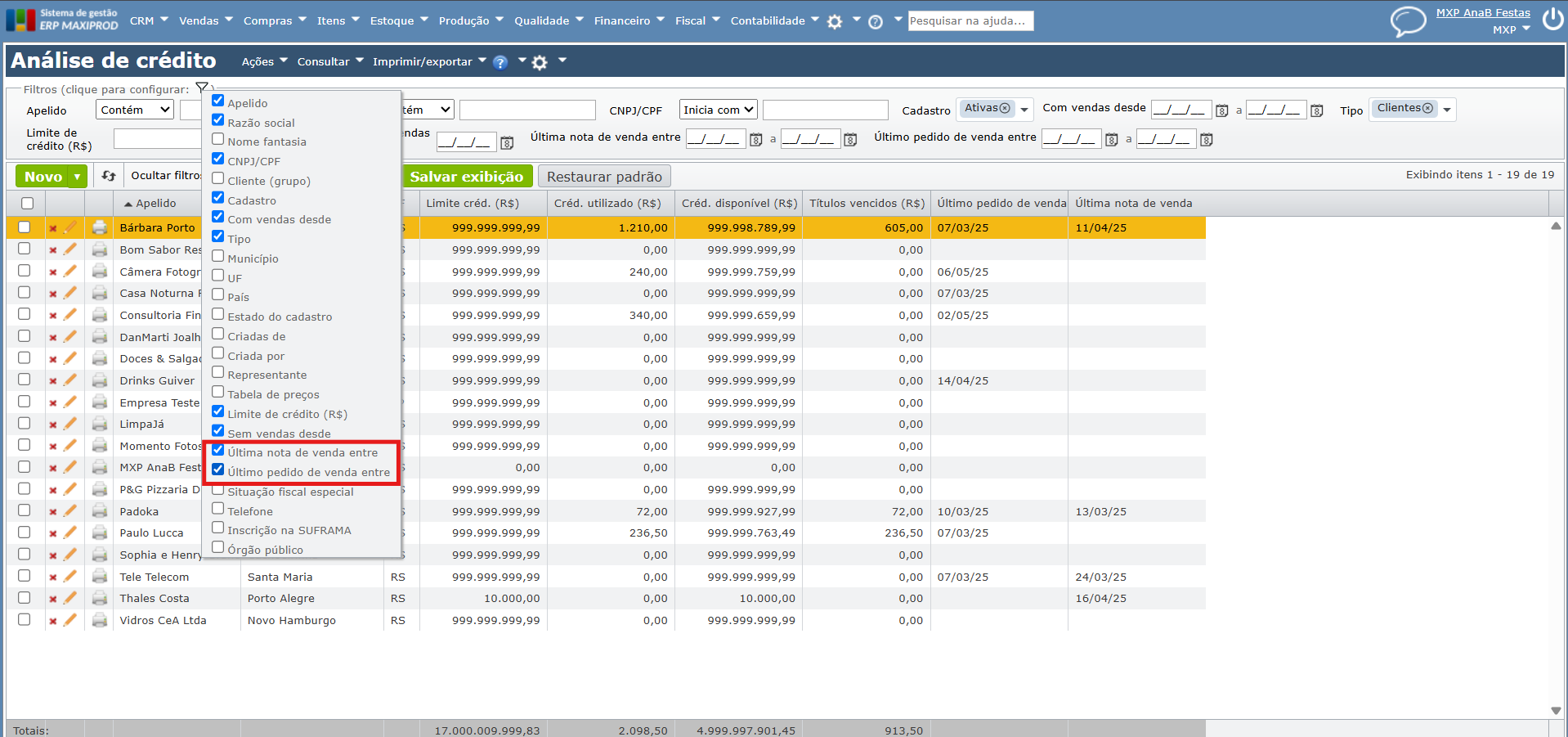Expand the Novo button dropdown arrow
The height and width of the screenshot is (737, 1568).
[x=78, y=177]
